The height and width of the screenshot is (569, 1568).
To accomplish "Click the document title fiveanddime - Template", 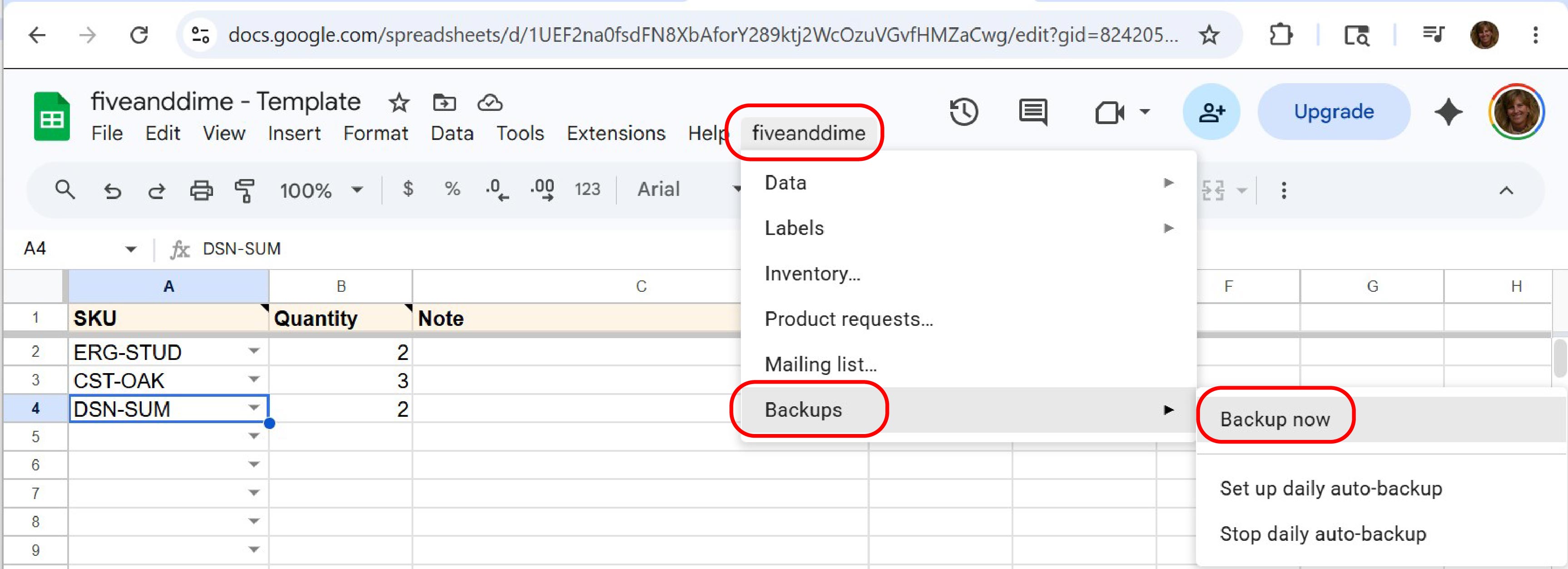I will coord(226,102).
